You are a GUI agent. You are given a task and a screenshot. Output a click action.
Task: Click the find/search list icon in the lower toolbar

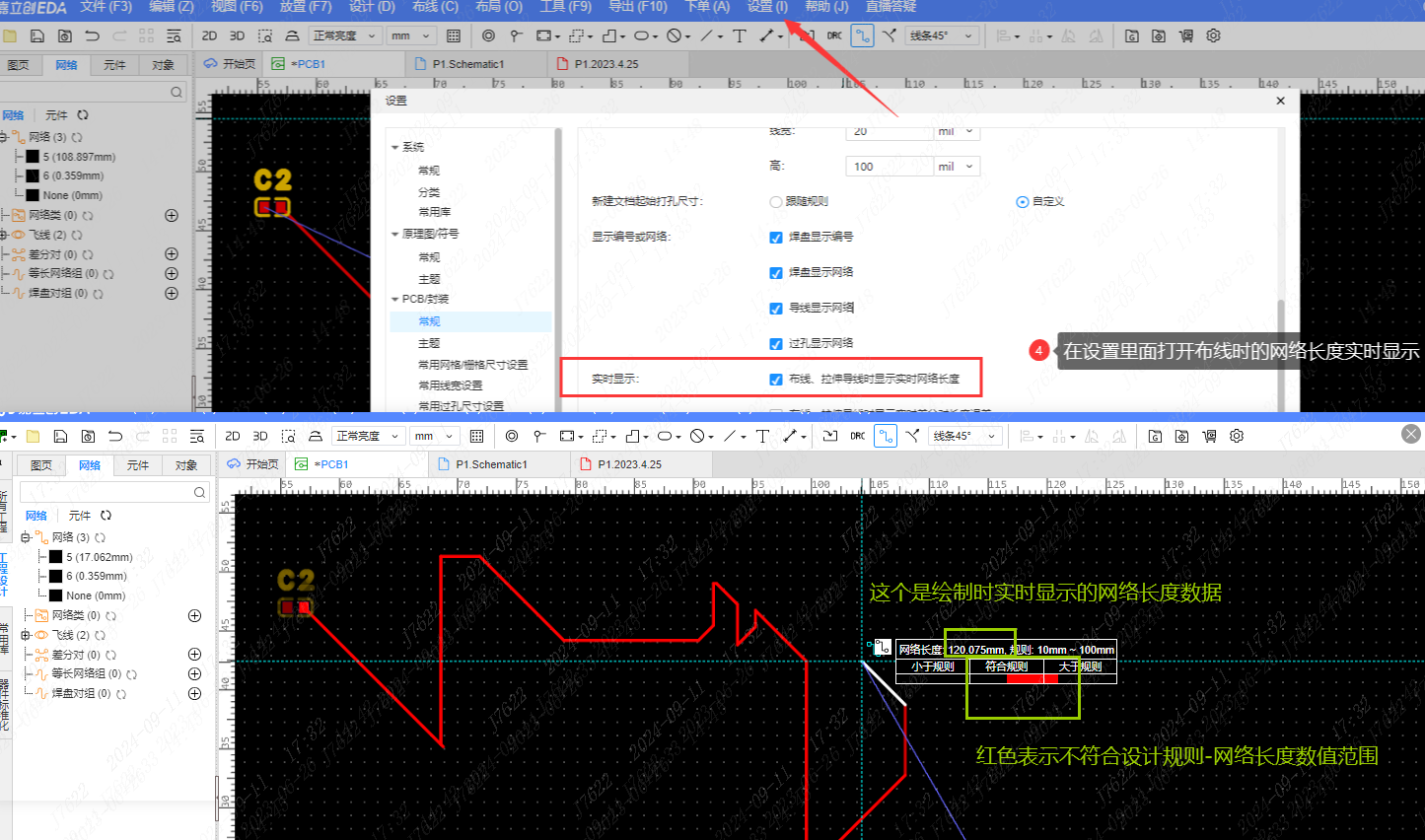point(197,436)
